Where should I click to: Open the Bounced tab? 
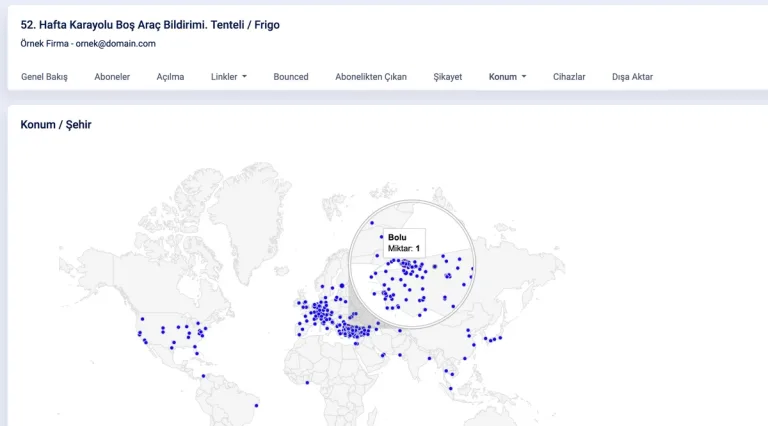(x=291, y=77)
